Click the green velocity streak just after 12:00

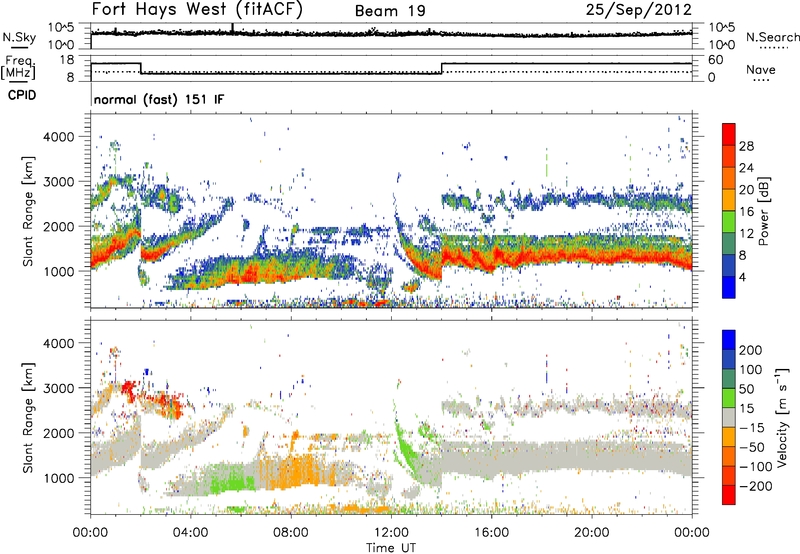[406, 449]
